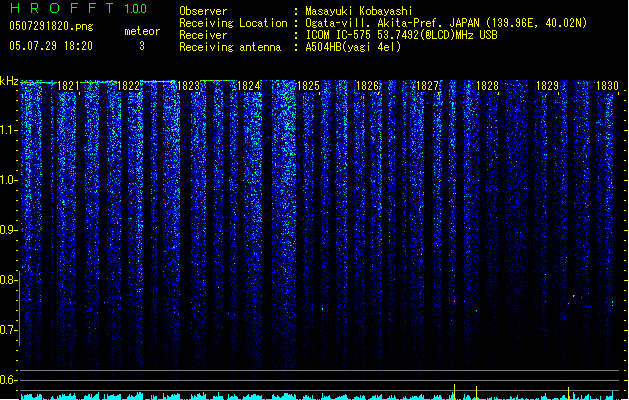Click the 0.8 kHz frequency tick label
The height and width of the screenshot is (400, 629).
[x=8, y=280]
